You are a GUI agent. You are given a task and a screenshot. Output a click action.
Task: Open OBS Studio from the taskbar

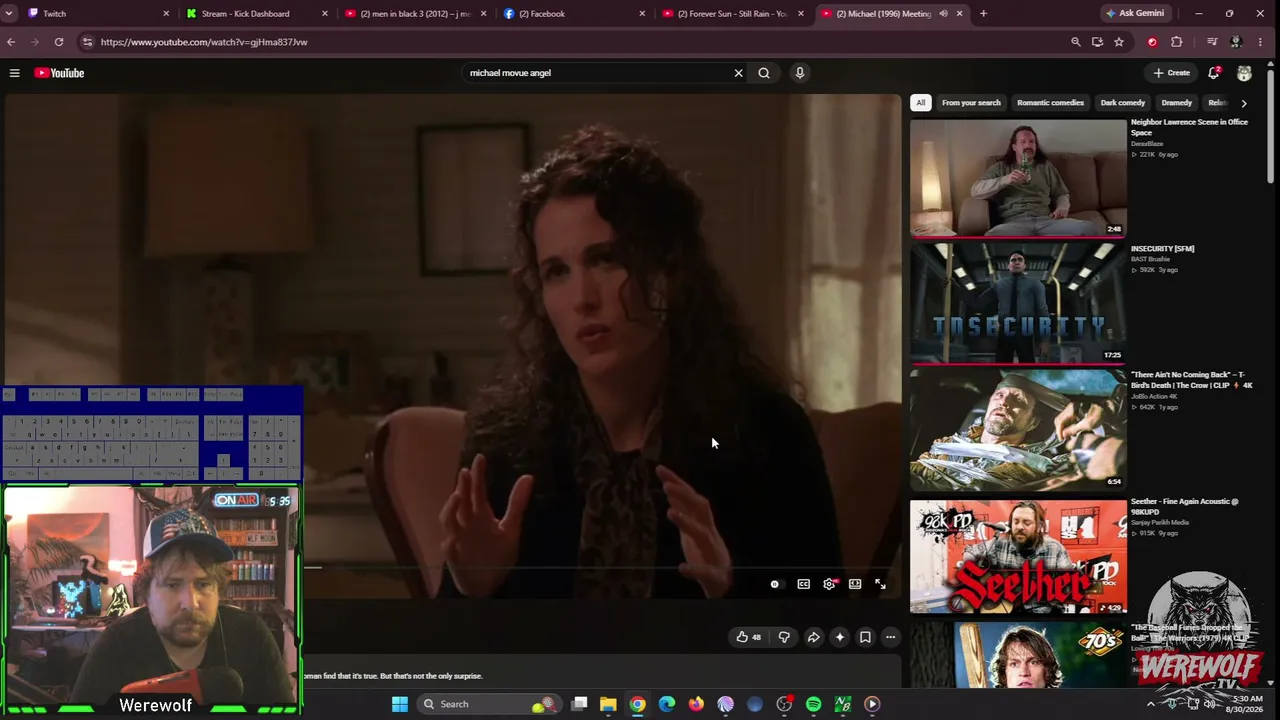(x=784, y=704)
